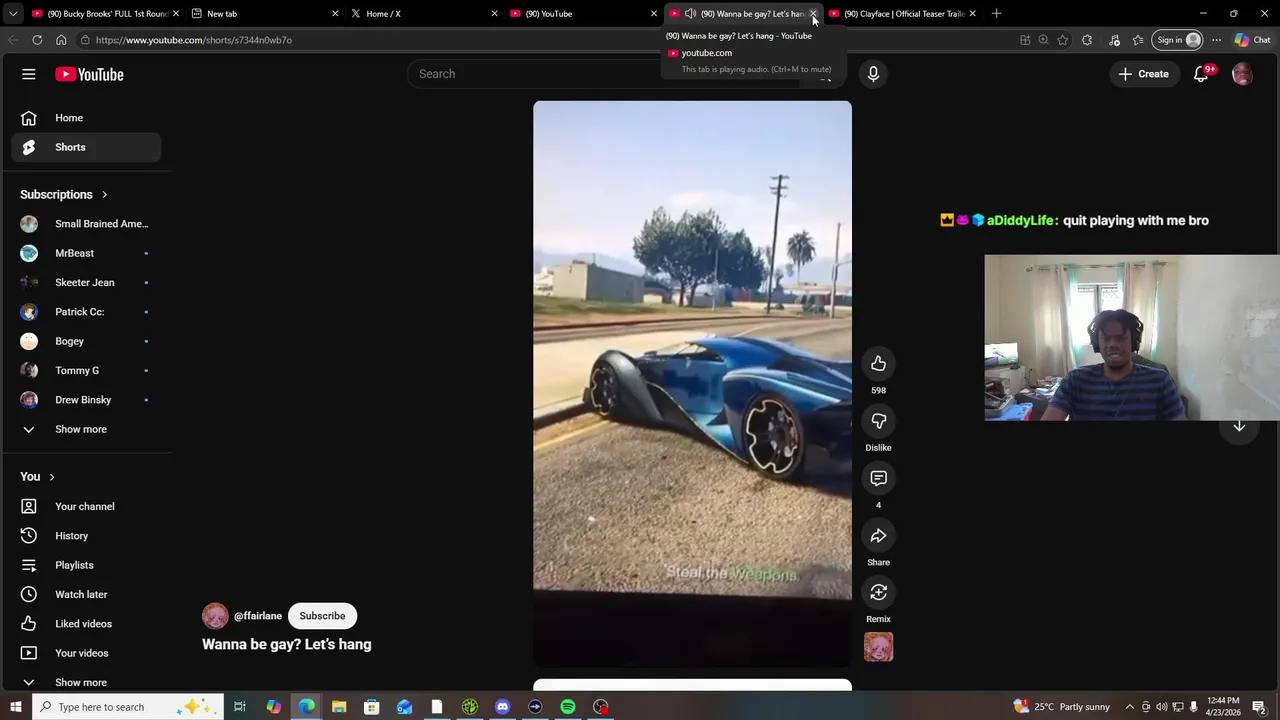The width and height of the screenshot is (1280, 720).
Task: Subscribe to @ffairlane
Action: [322, 616]
